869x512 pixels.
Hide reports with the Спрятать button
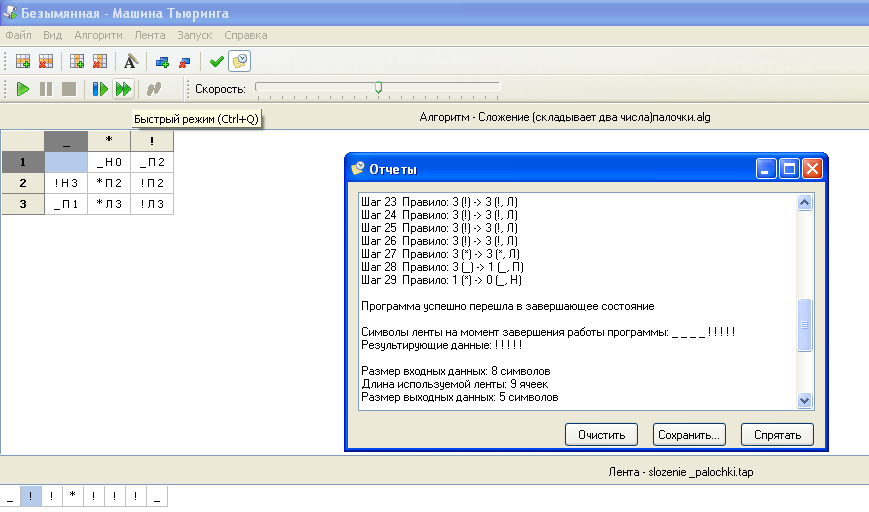[x=777, y=435]
